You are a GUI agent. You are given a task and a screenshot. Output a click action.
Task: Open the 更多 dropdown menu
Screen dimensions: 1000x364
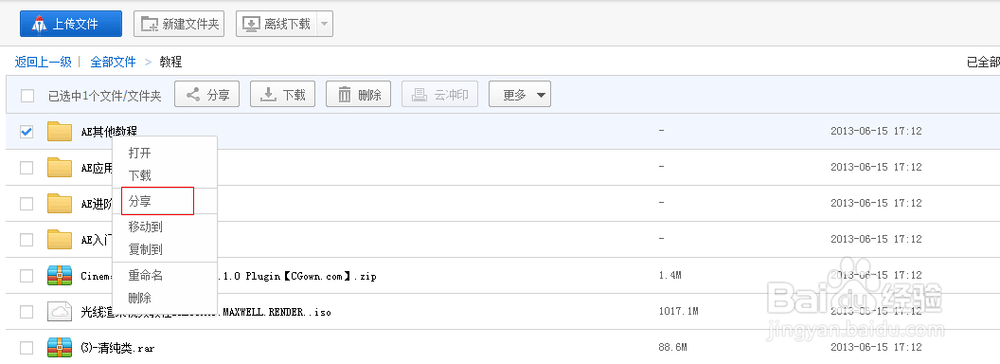(x=520, y=95)
